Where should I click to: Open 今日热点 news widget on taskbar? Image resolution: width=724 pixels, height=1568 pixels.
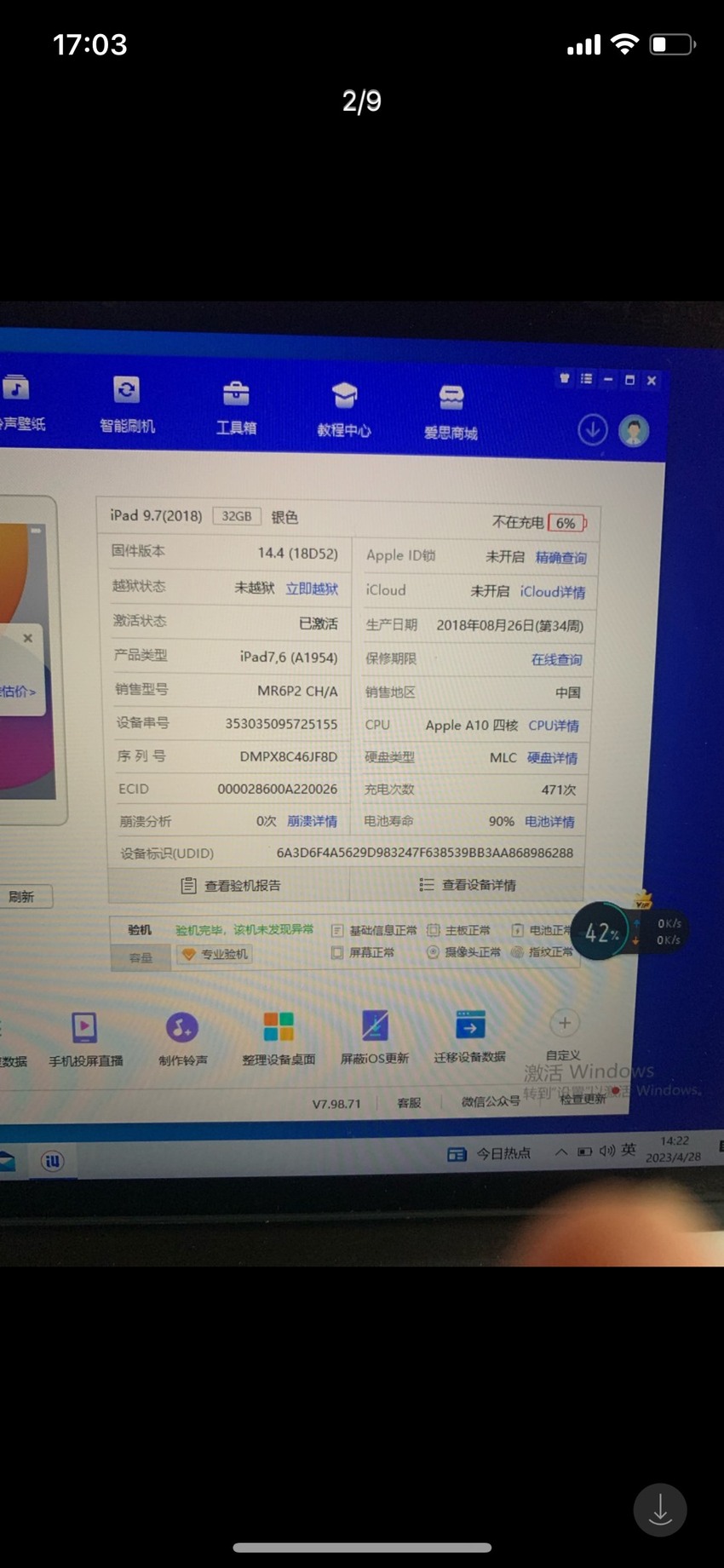point(489,1154)
